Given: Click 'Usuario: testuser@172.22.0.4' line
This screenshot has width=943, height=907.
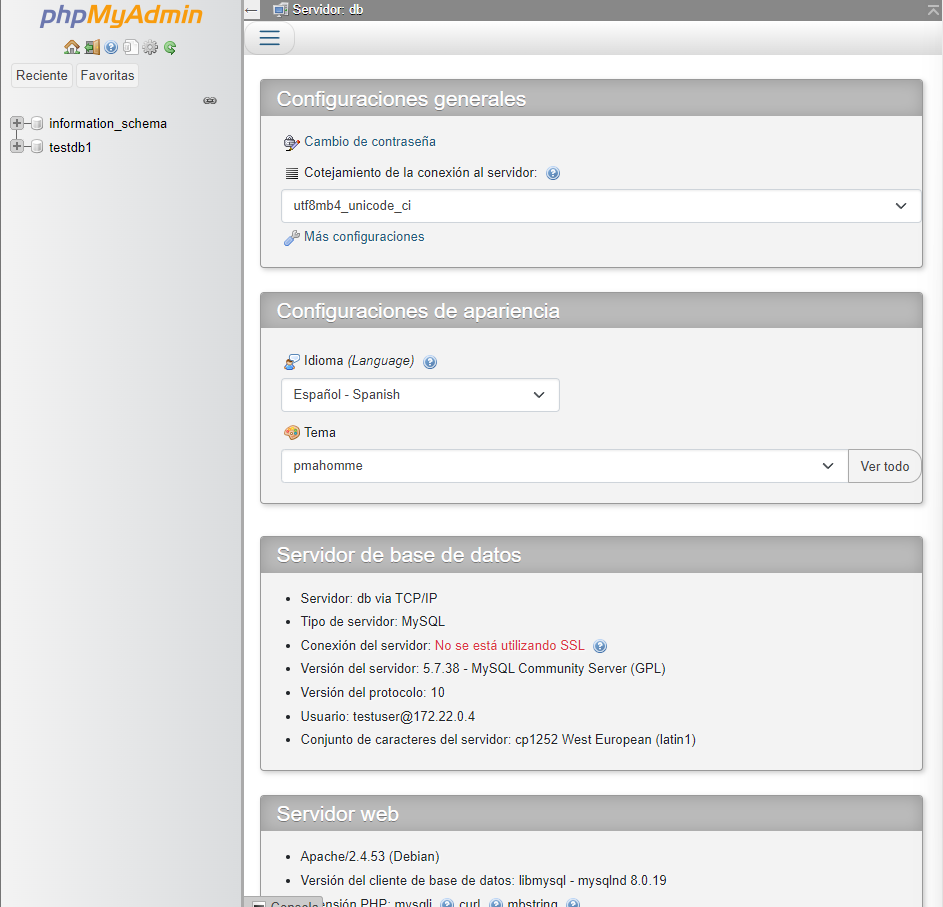Looking at the screenshot, I should [388, 716].
